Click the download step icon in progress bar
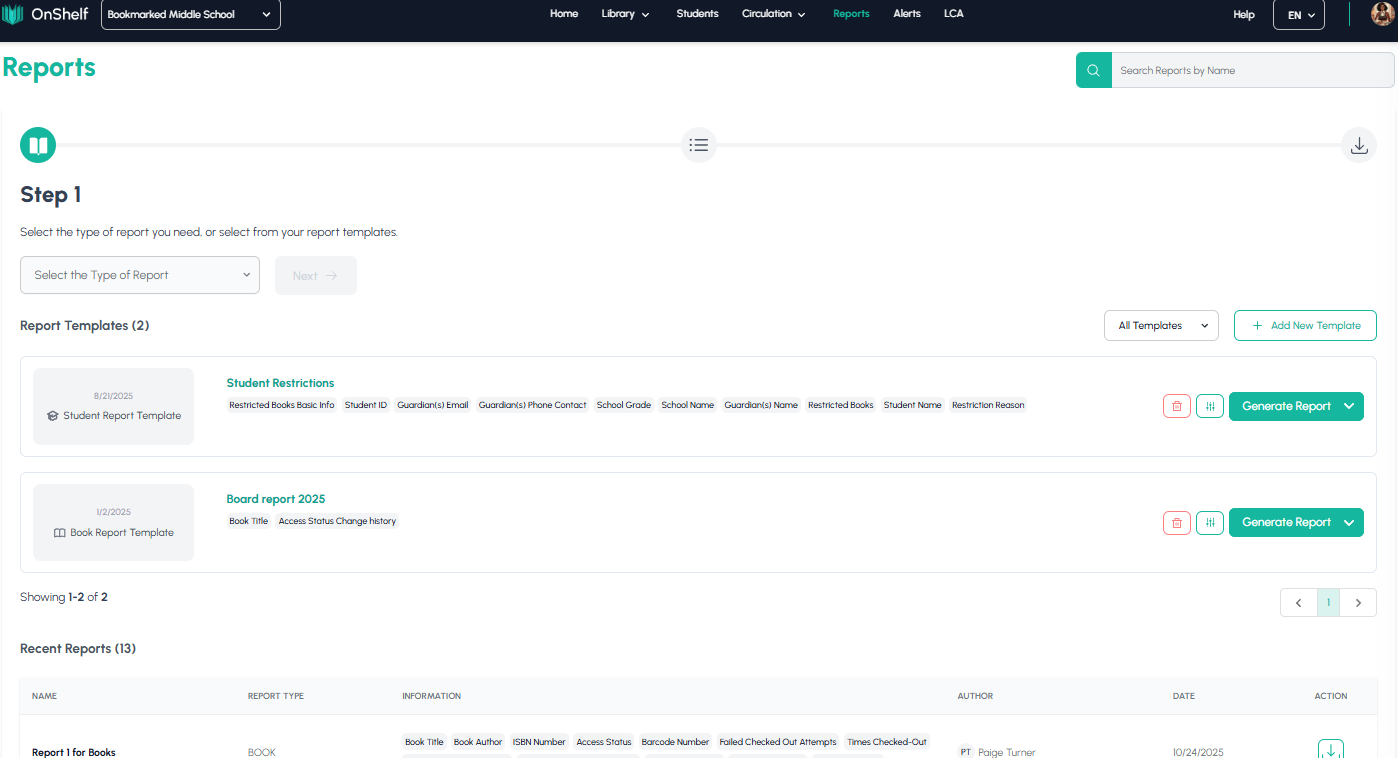This screenshot has height=758, width=1398. pyautogui.click(x=1358, y=145)
